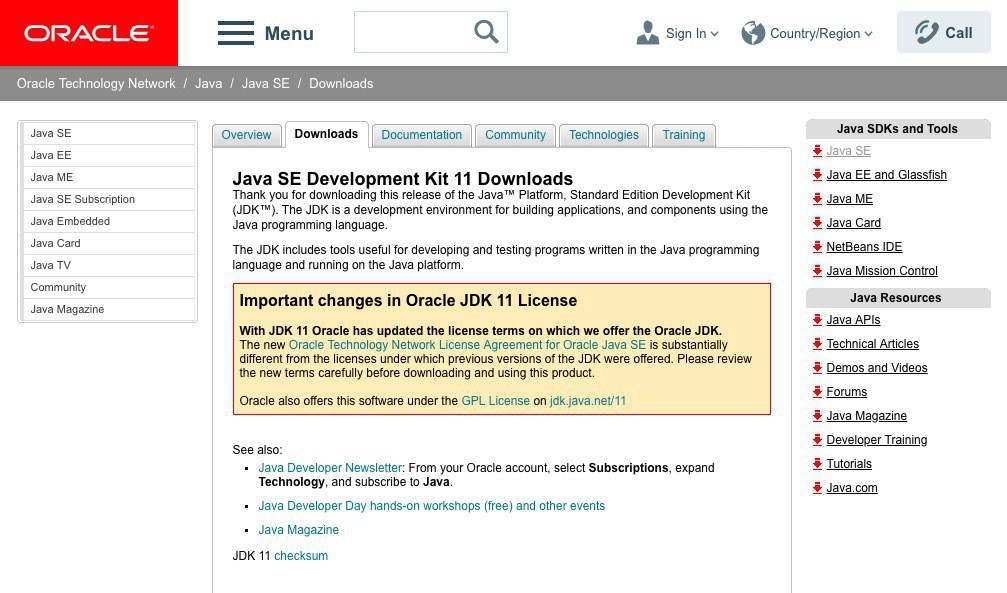This screenshot has width=1007, height=593.
Task: Open Java SE Subscription sidebar item
Action: click(109, 199)
